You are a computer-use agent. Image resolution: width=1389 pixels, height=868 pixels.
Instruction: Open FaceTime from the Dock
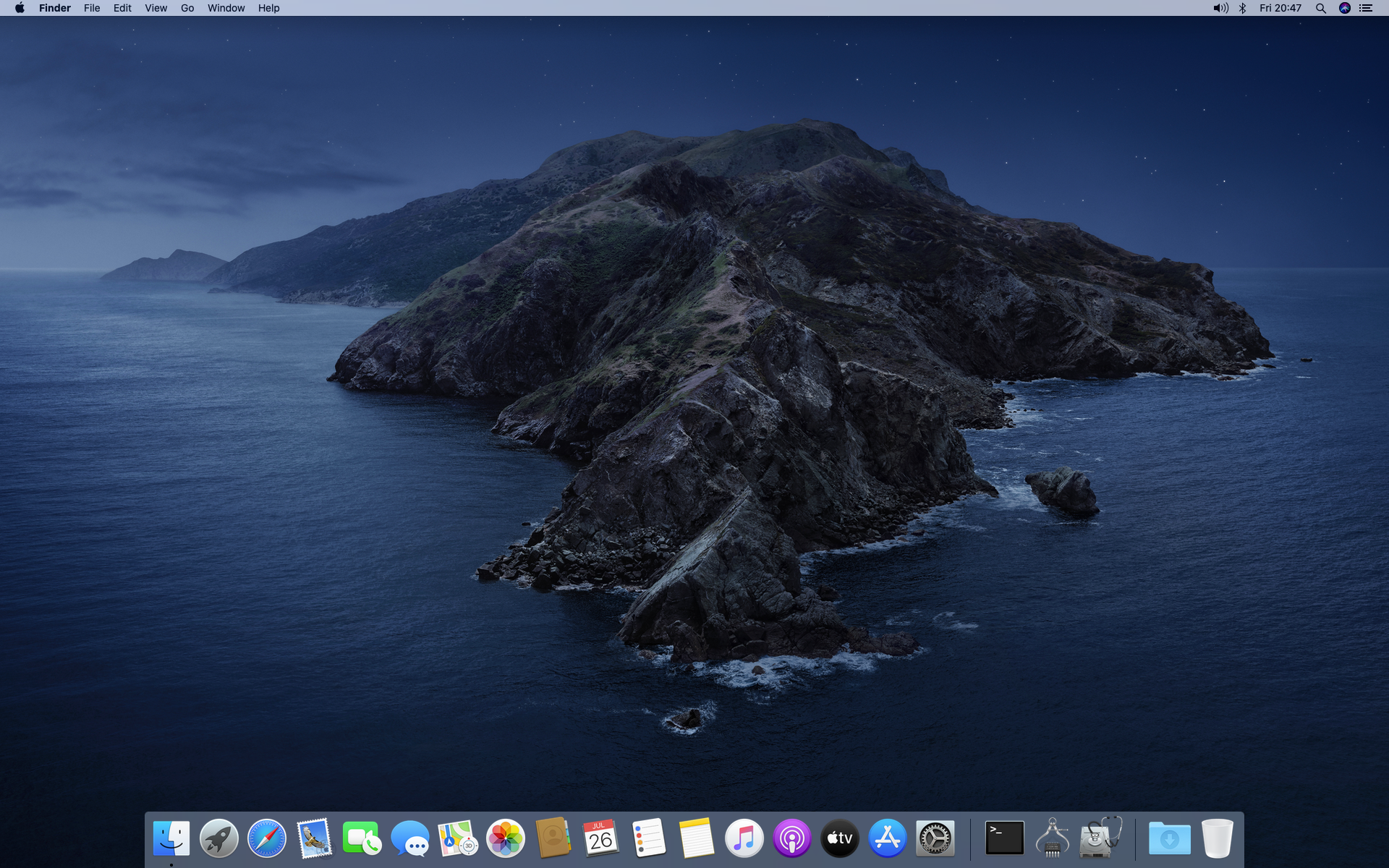tap(362, 838)
